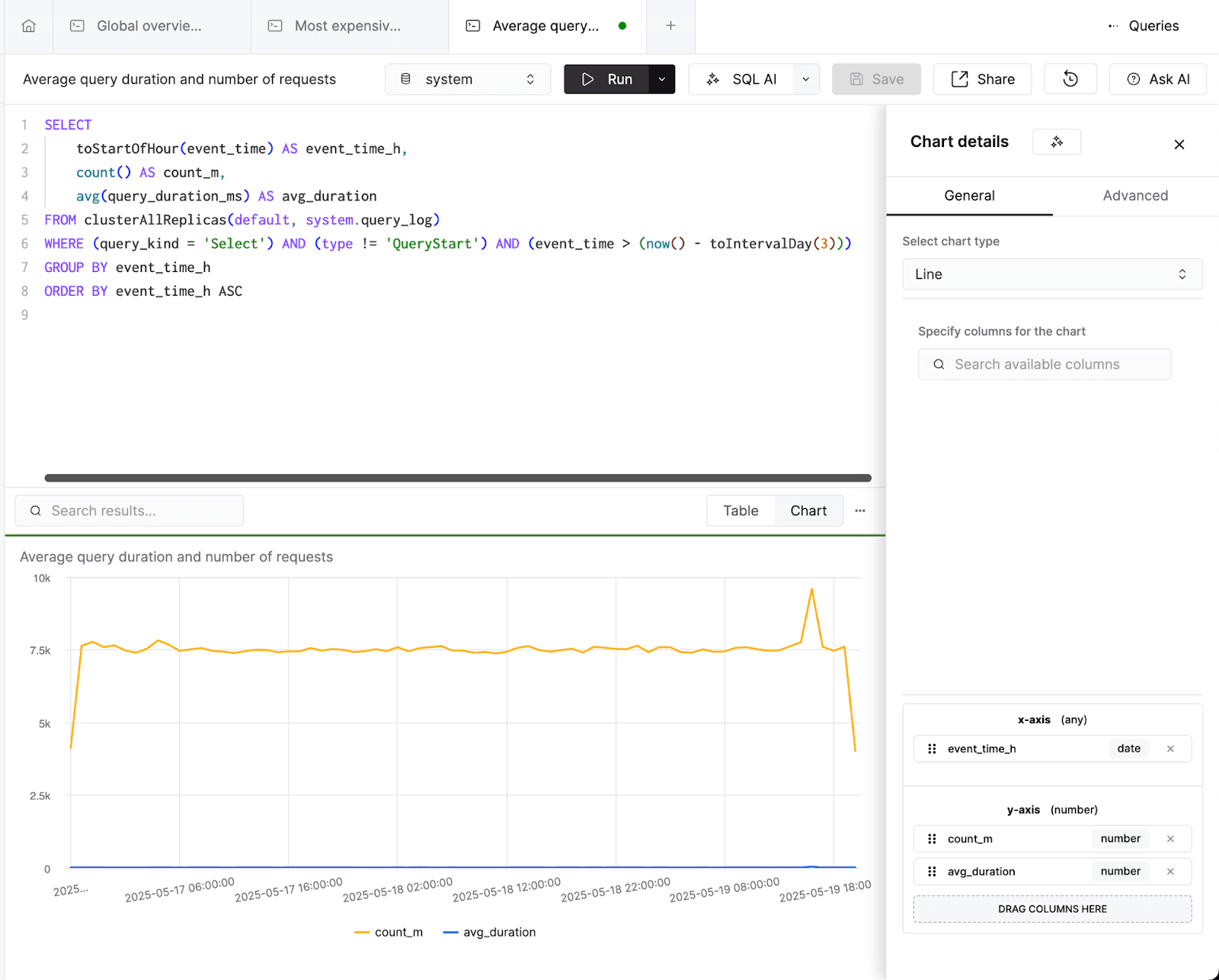Open query history clock icon
The height and width of the screenshot is (980, 1219).
point(1070,79)
